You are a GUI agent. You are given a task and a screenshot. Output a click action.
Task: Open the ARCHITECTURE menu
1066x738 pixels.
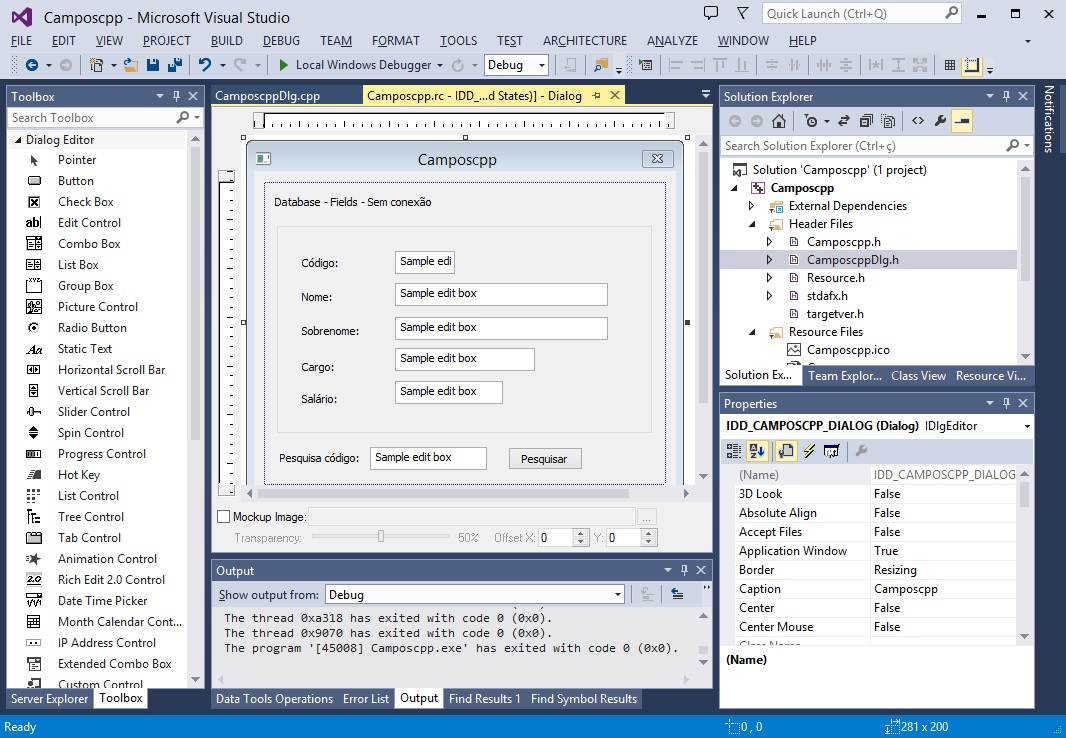click(x=585, y=41)
